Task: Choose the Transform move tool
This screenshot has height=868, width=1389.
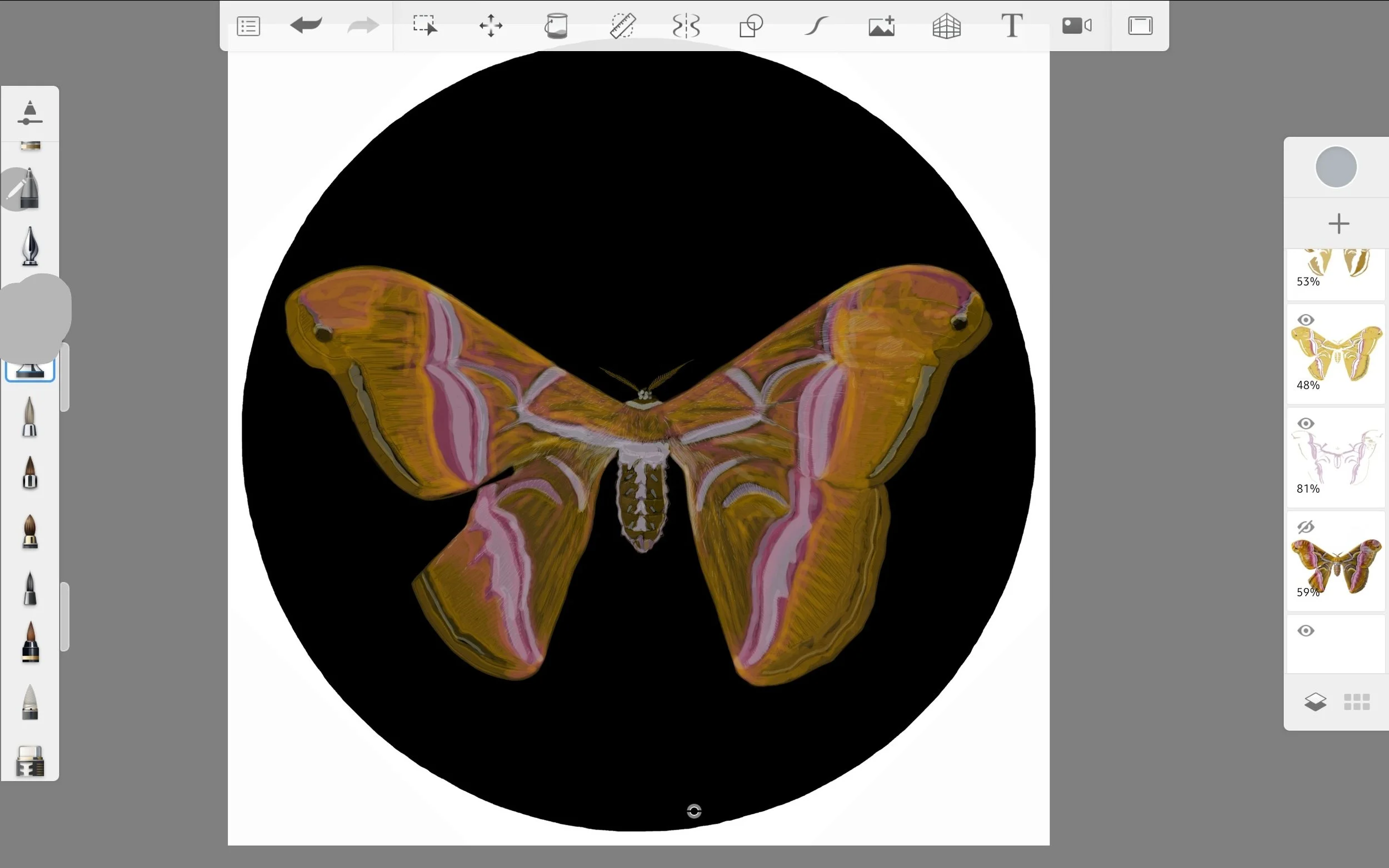Action: point(491,26)
